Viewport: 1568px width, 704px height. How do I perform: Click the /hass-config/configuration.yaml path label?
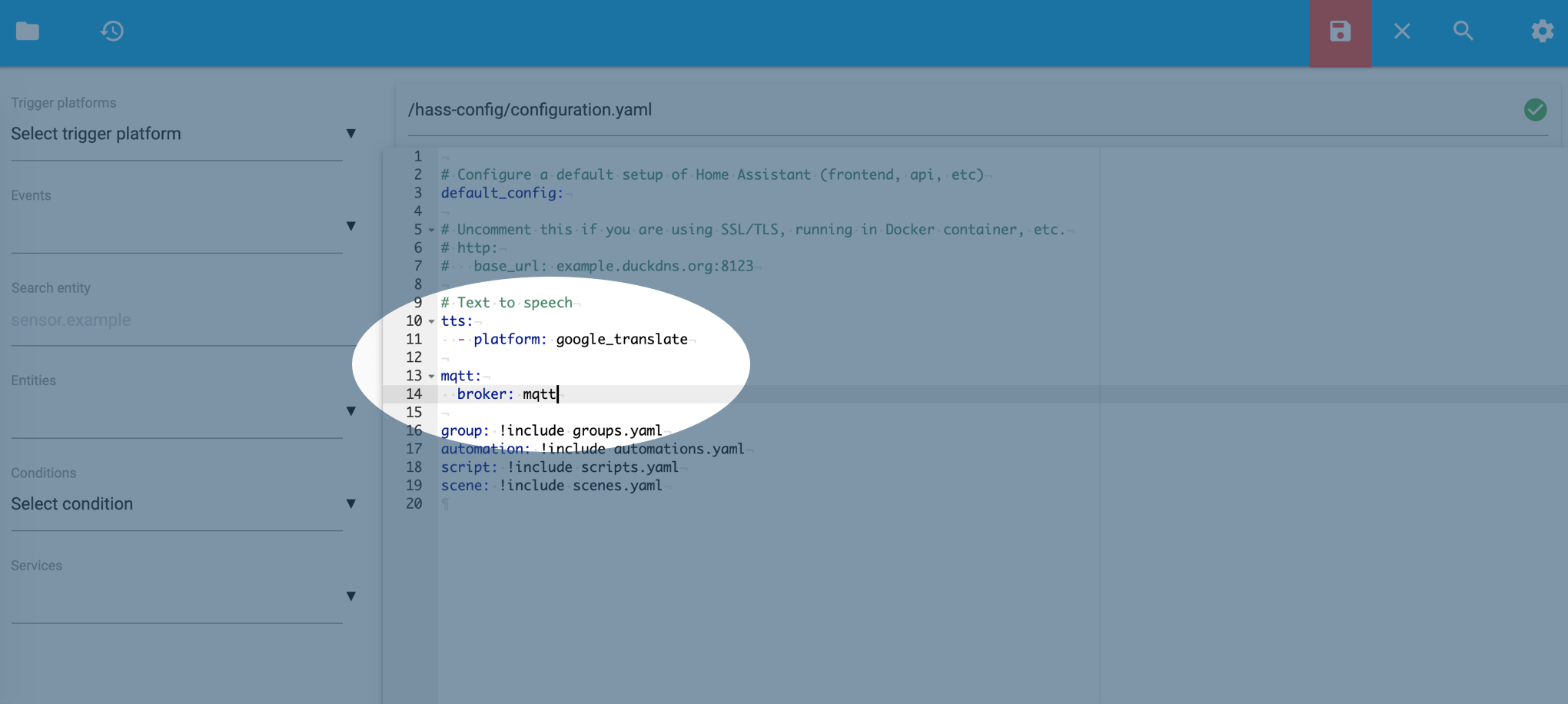coord(530,109)
